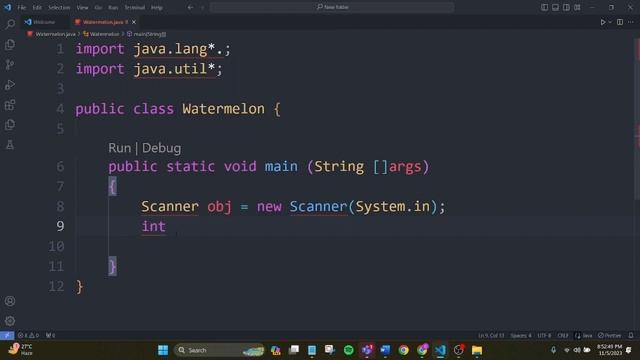Click the Debug code lens link
Screen dimensions: 640x360
(x=162, y=148)
